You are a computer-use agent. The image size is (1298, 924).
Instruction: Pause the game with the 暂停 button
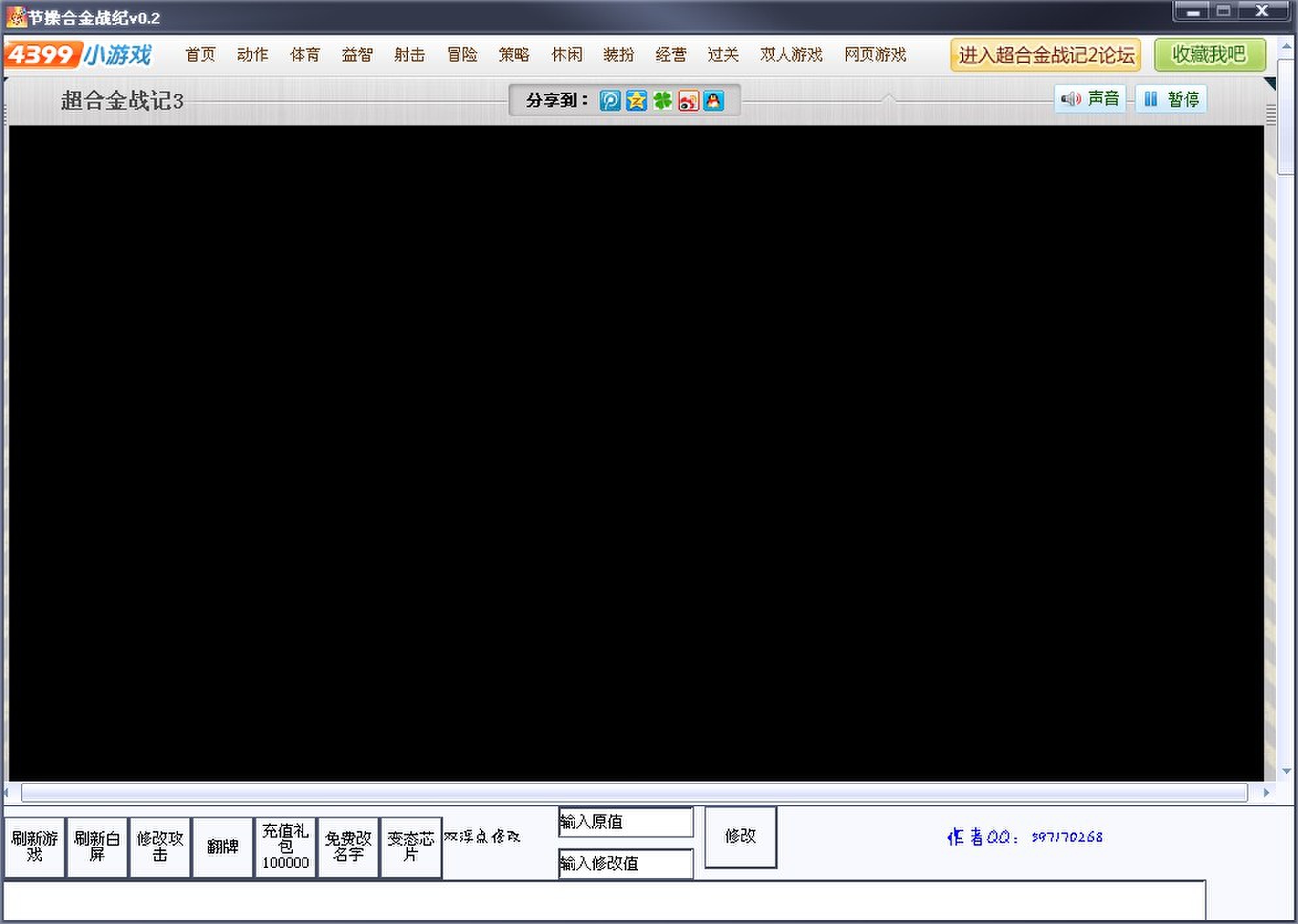click(1171, 99)
